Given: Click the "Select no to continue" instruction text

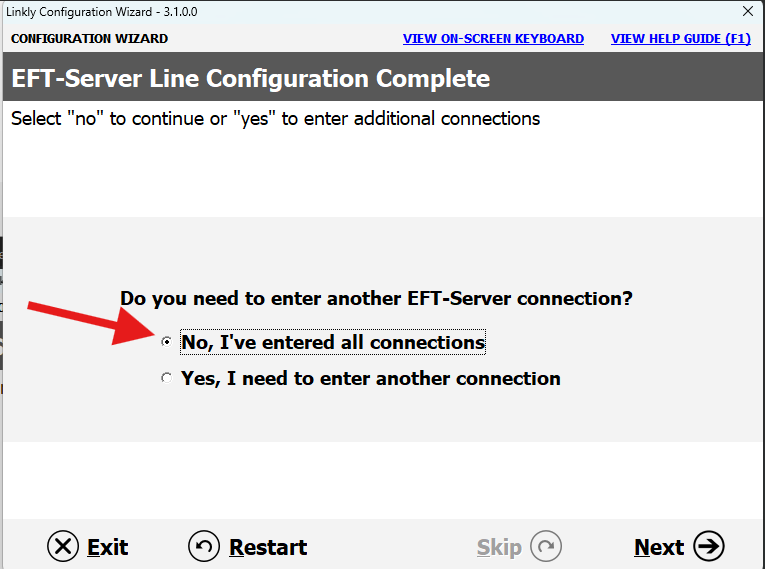Looking at the screenshot, I should [x=276, y=119].
